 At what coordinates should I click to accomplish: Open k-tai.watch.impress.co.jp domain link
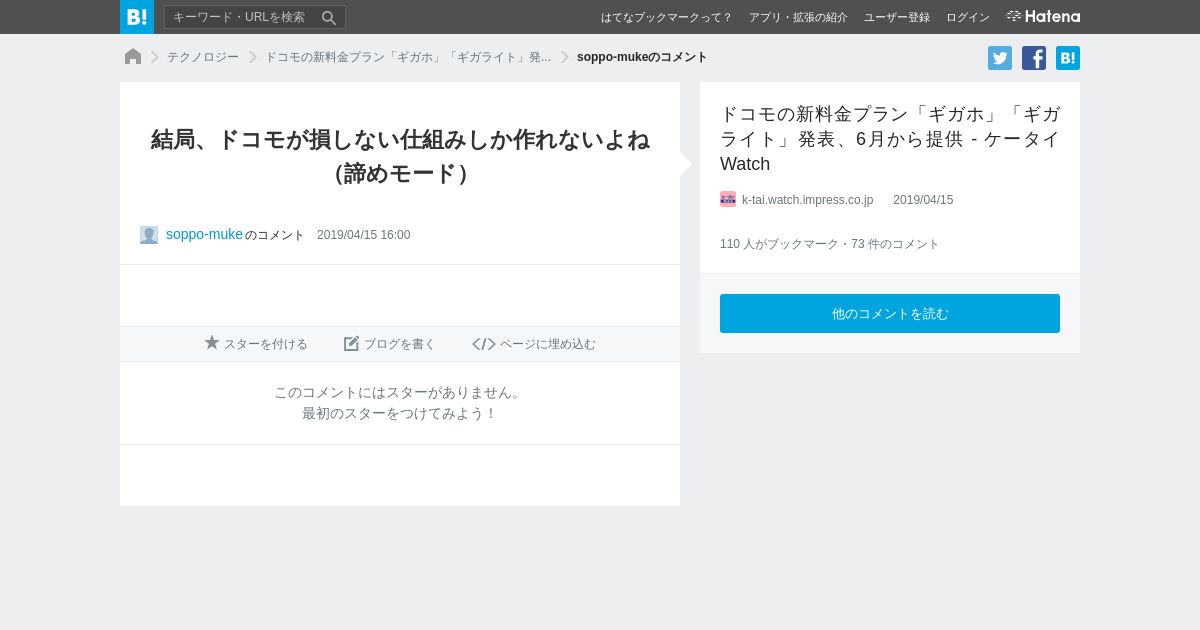tap(807, 200)
